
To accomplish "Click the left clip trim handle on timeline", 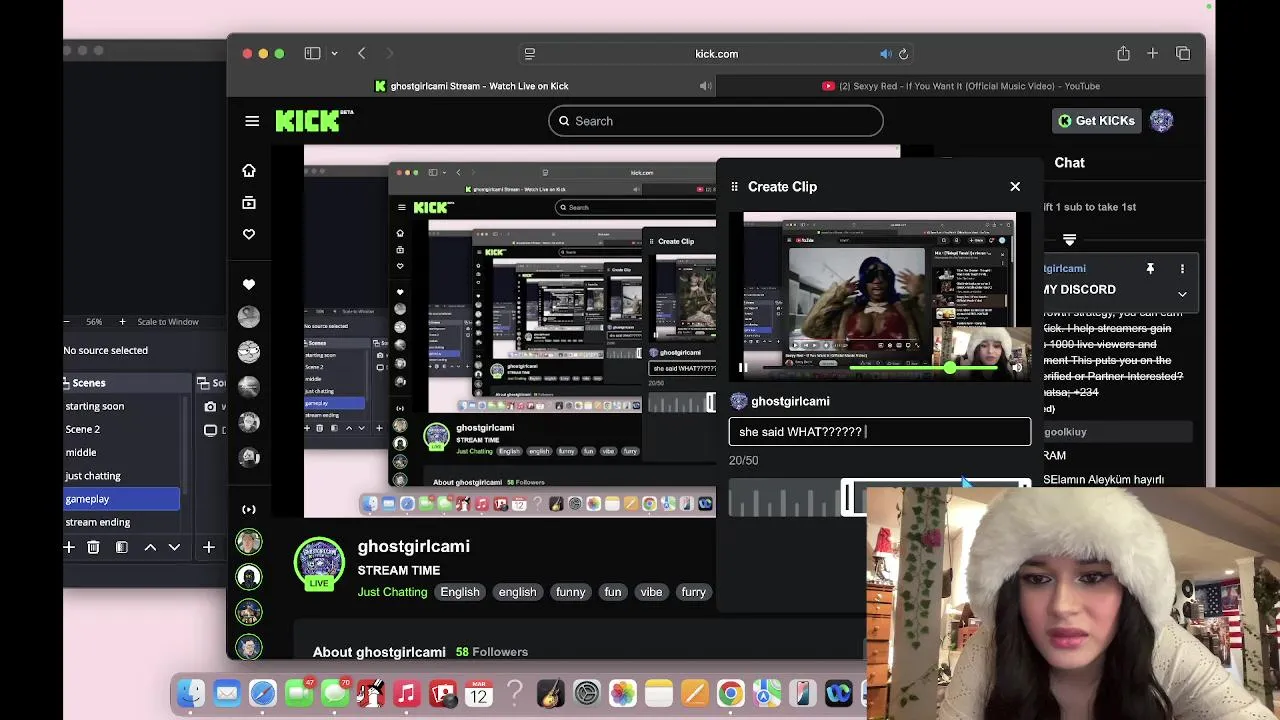I will pos(849,497).
